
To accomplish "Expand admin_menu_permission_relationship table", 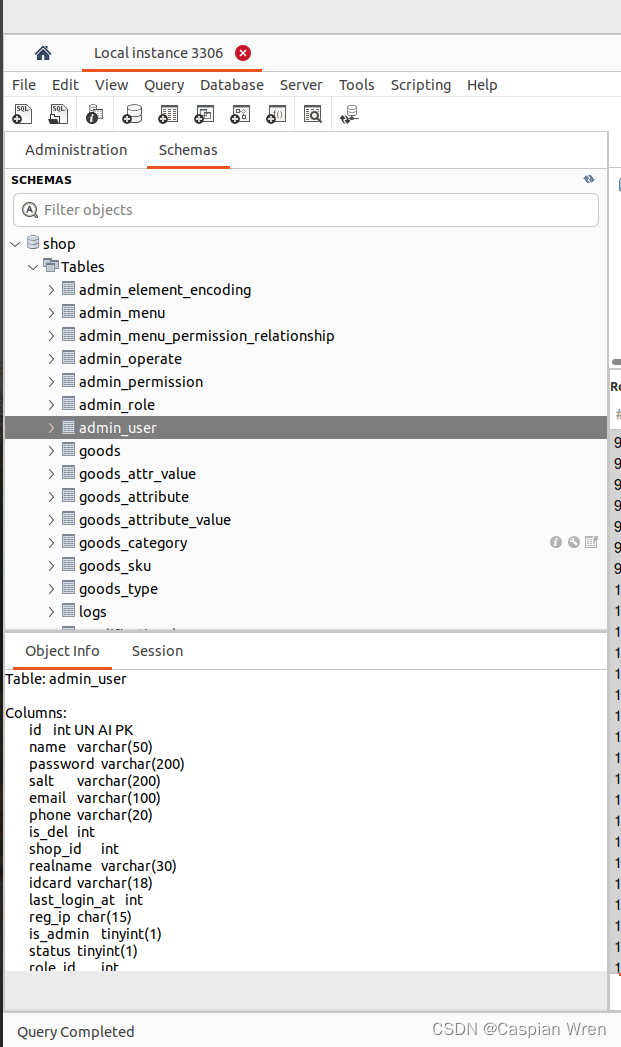I will [51, 336].
